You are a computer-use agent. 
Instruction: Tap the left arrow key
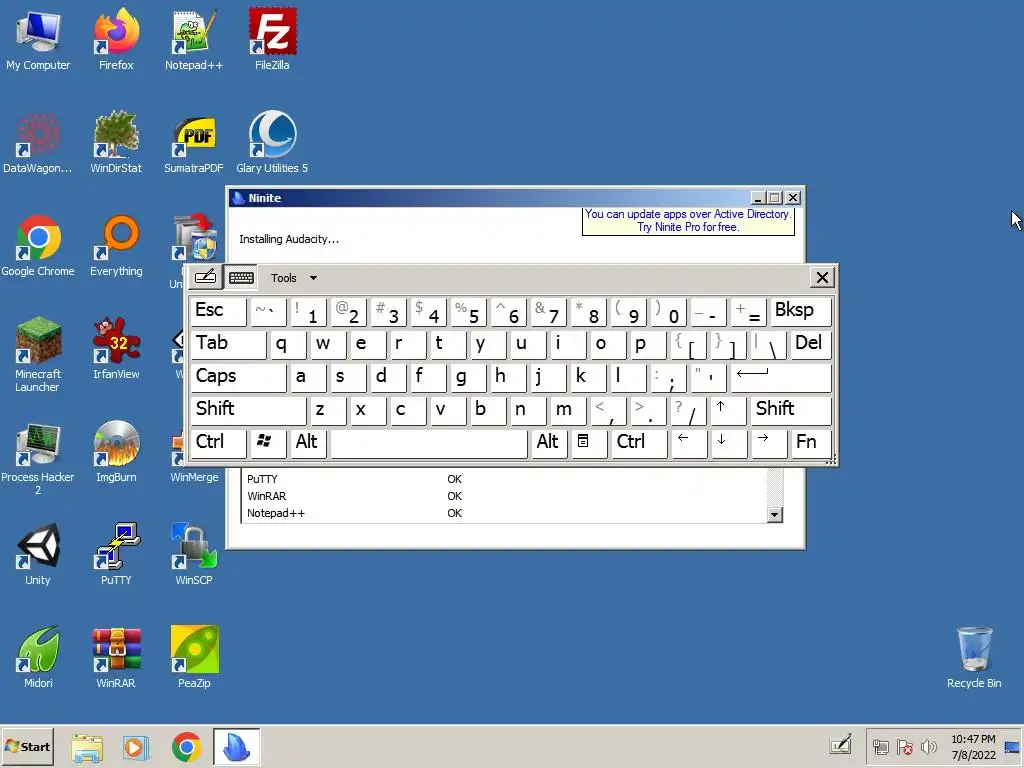tap(688, 442)
